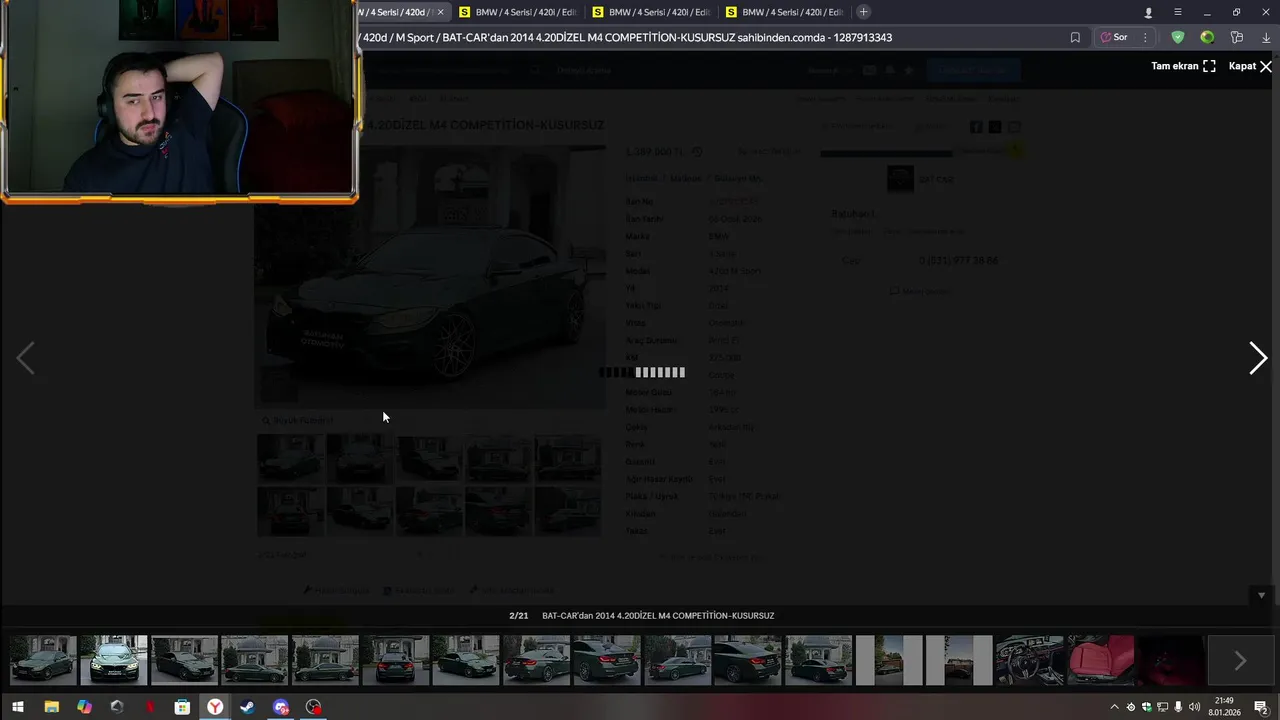Open Copilot icon on taskbar
The width and height of the screenshot is (1280, 720).
(84, 707)
